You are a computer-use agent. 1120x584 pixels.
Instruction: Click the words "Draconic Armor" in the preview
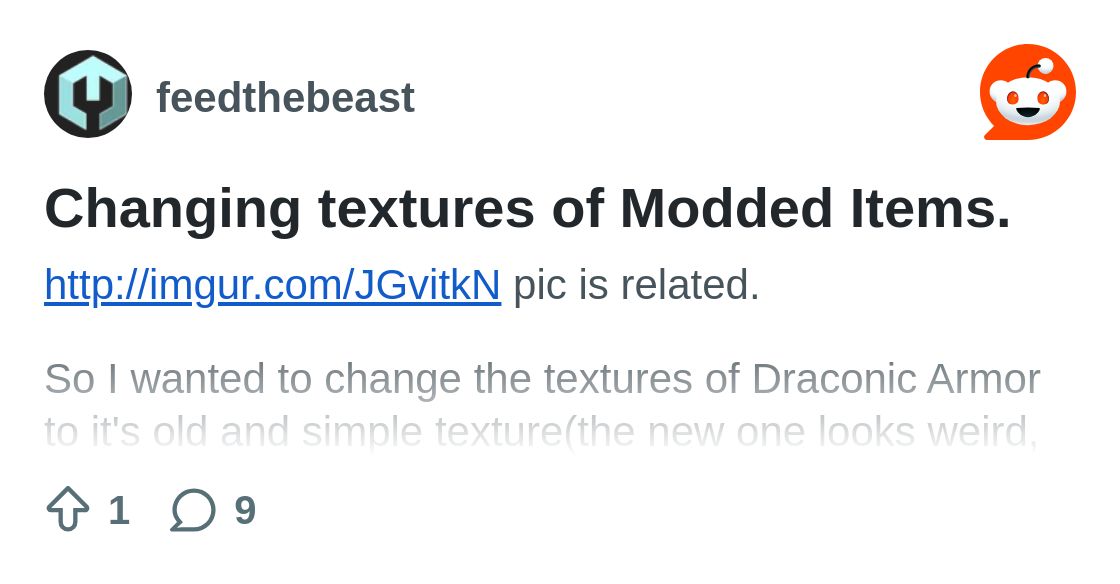point(896,378)
